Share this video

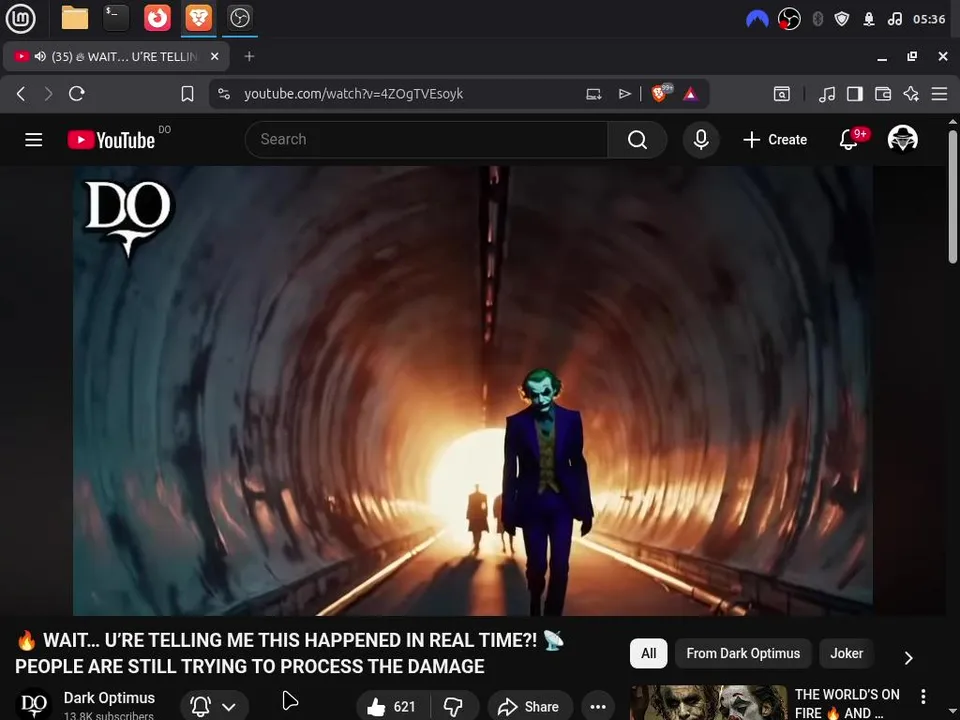pos(530,707)
